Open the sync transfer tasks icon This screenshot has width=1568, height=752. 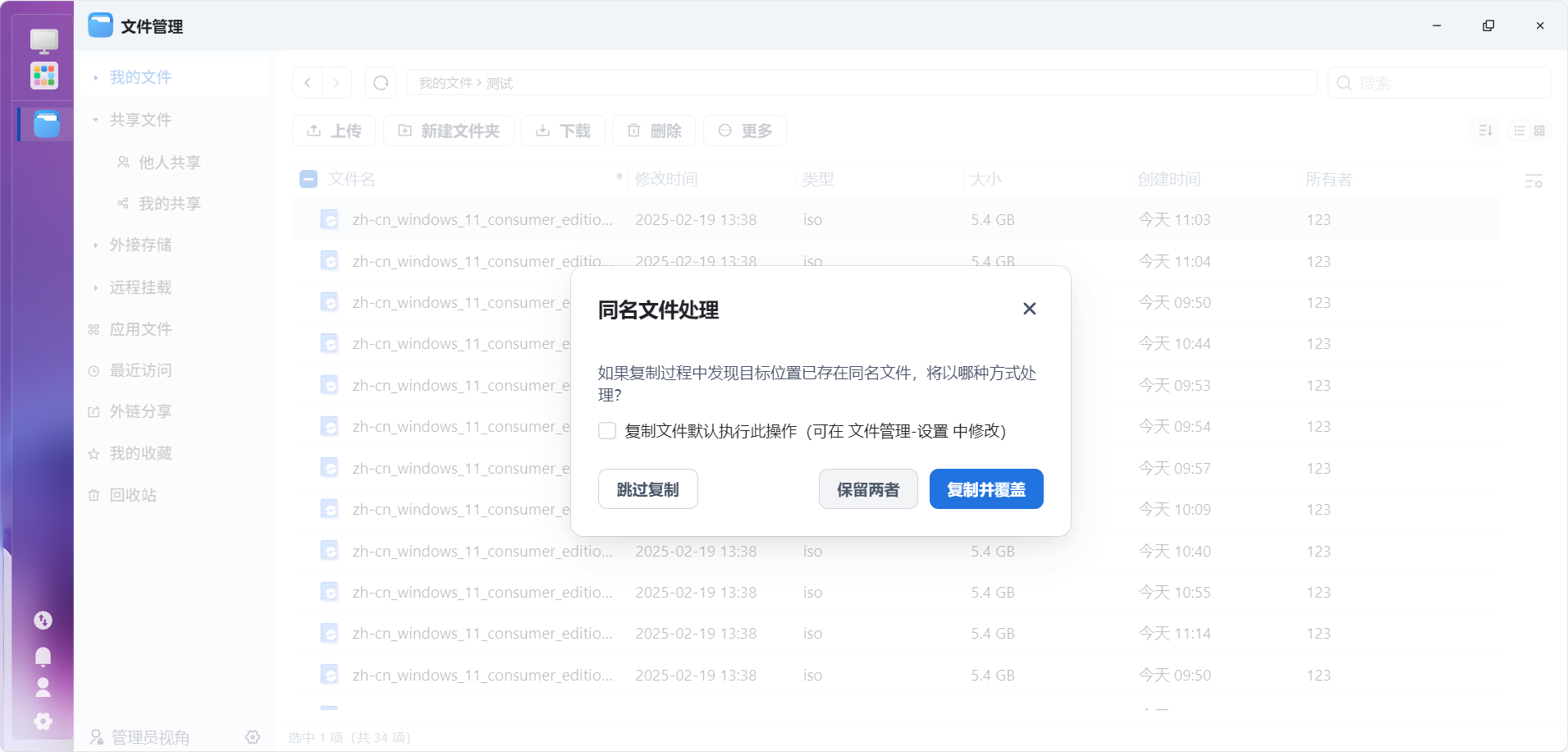[x=43, y=621]
